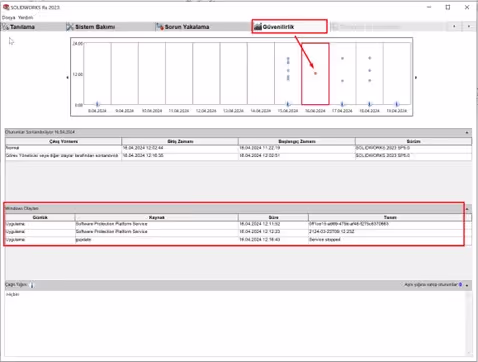Sort by the Sürüm column header

413,141
